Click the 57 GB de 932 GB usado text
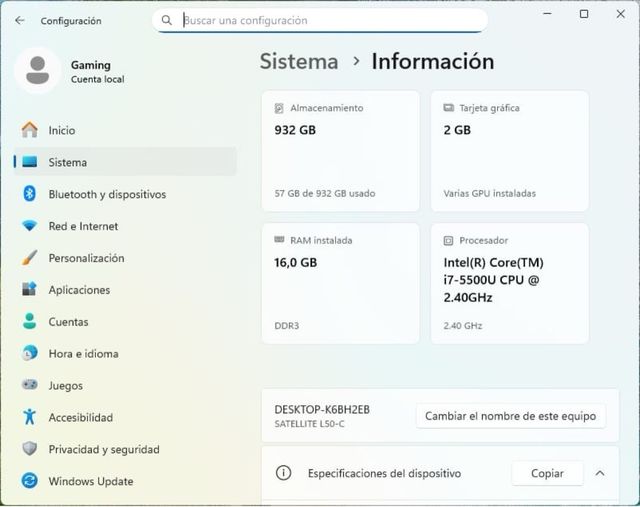 [x=325, y=193]
